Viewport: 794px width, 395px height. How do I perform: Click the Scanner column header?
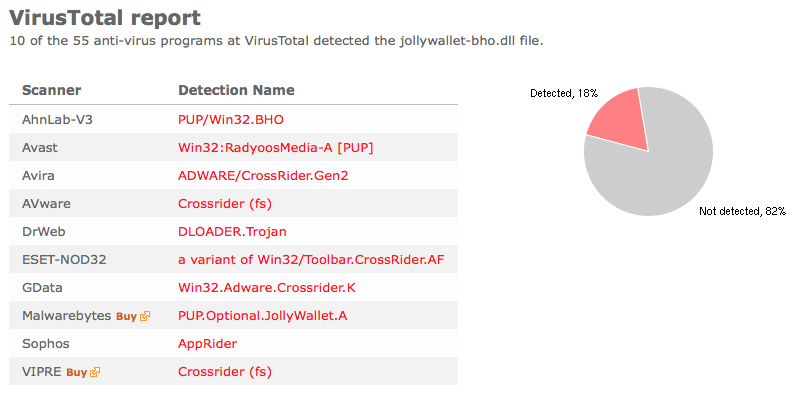52,91
